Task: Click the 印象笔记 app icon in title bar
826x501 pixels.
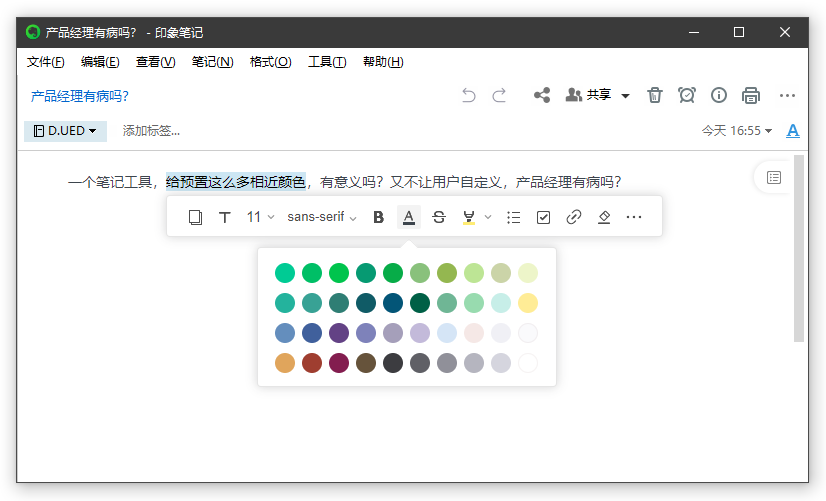Action: 33,32
